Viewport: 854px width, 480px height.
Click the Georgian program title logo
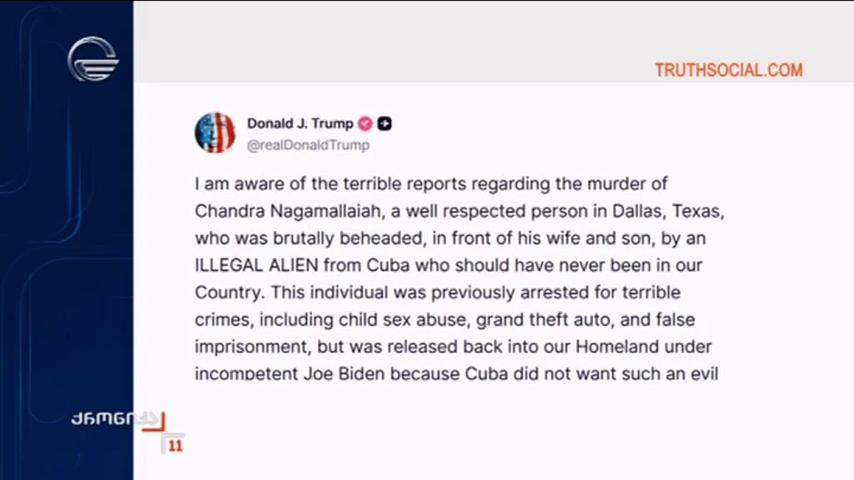(x=114, y=419)
